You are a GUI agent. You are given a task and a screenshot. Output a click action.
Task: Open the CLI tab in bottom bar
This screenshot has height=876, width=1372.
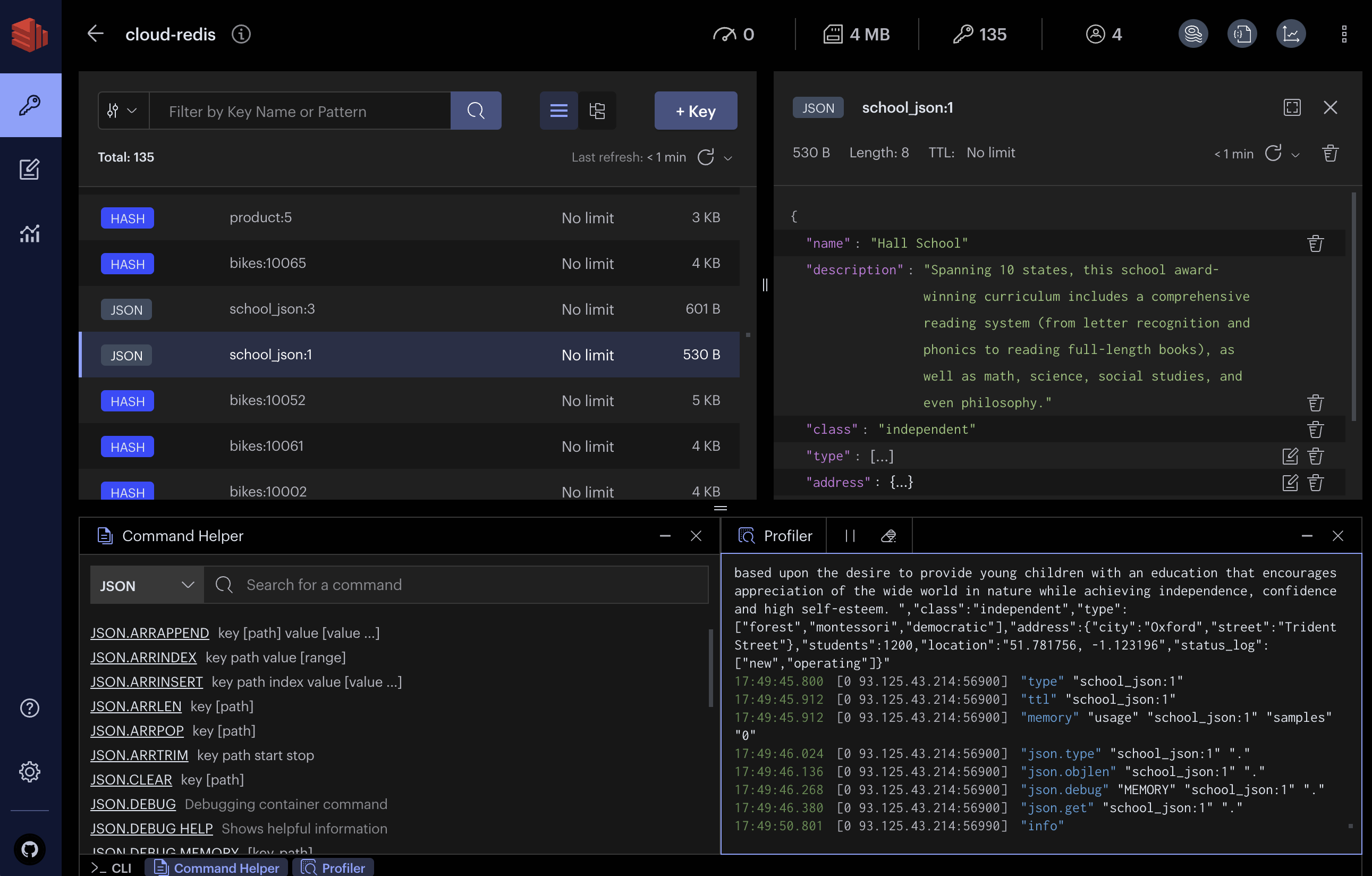pyautogui.click(x=112, y=867)
